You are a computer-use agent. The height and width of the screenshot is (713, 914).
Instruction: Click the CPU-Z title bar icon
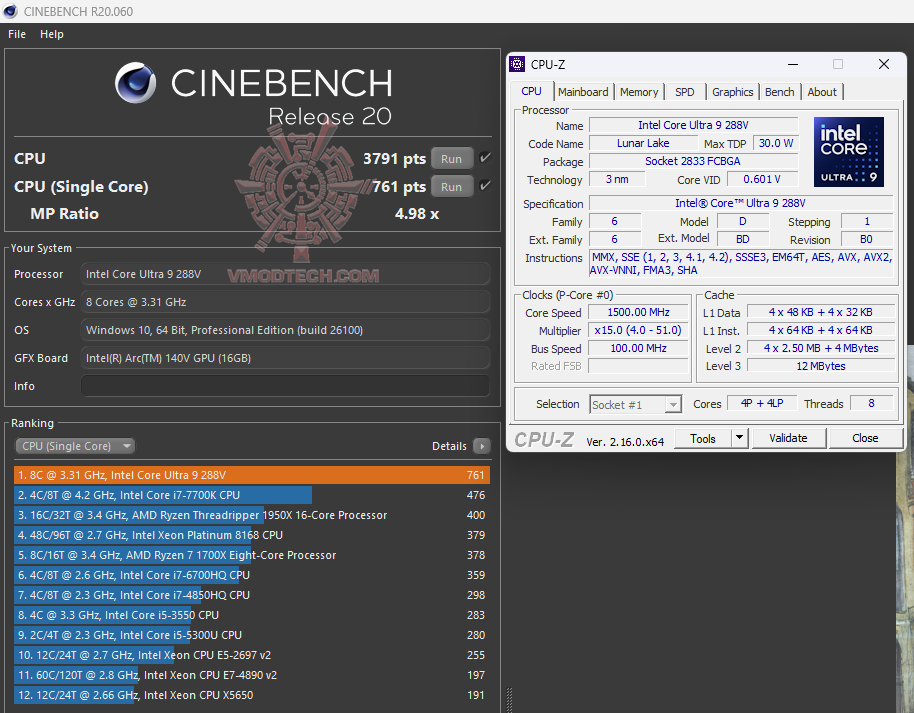click(516, 64)
